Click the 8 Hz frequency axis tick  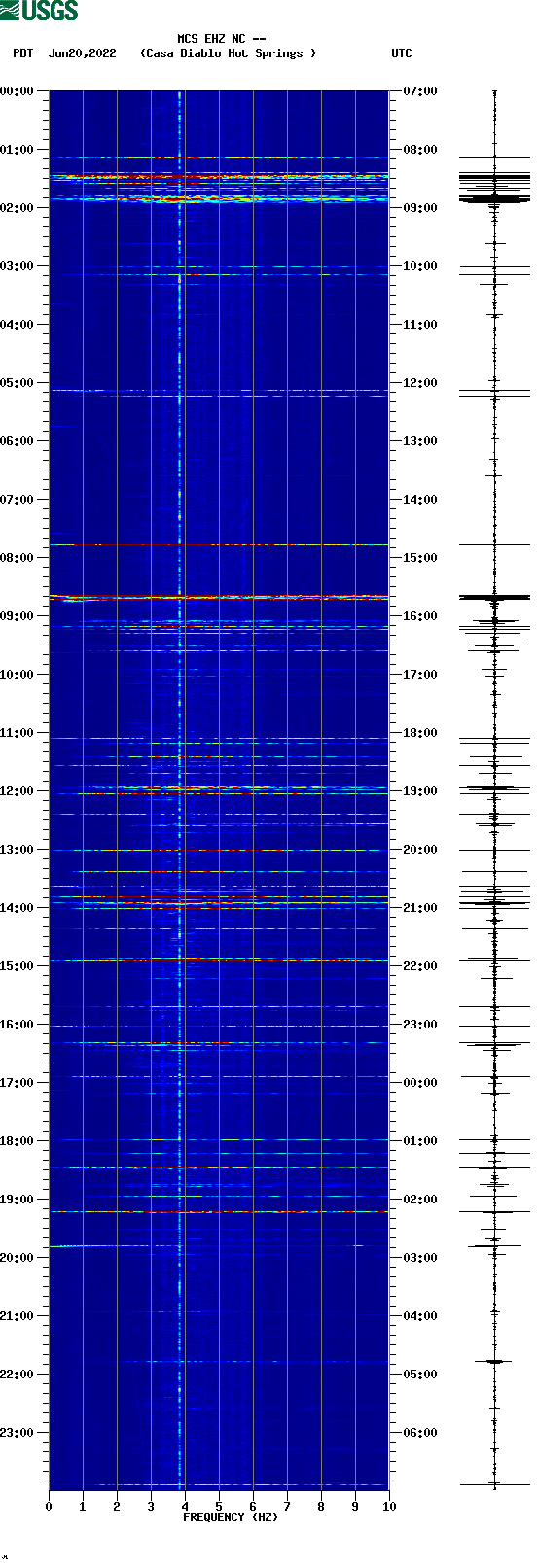pos(321,1507)
